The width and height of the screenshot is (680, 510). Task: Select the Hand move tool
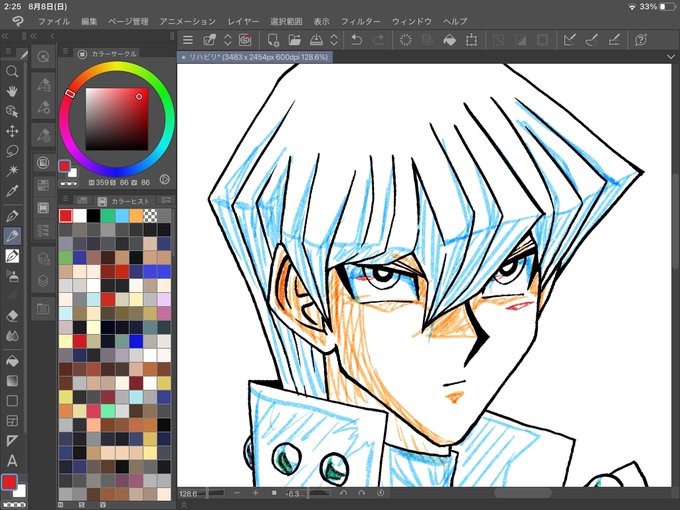tap(12, 91)
